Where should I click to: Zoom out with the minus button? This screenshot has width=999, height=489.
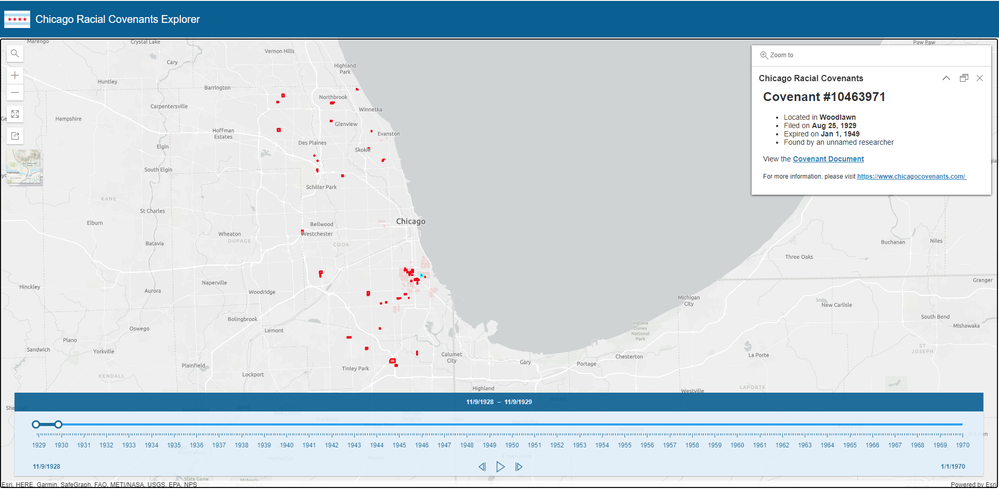[15, 92]
